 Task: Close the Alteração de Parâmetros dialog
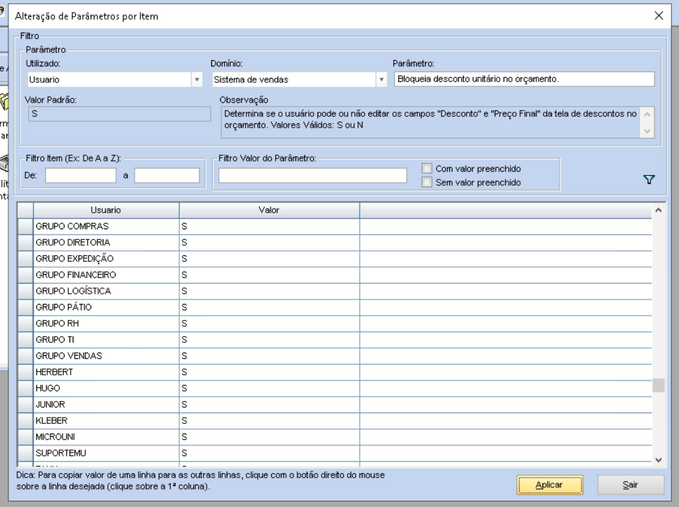[x=659, y=16]
